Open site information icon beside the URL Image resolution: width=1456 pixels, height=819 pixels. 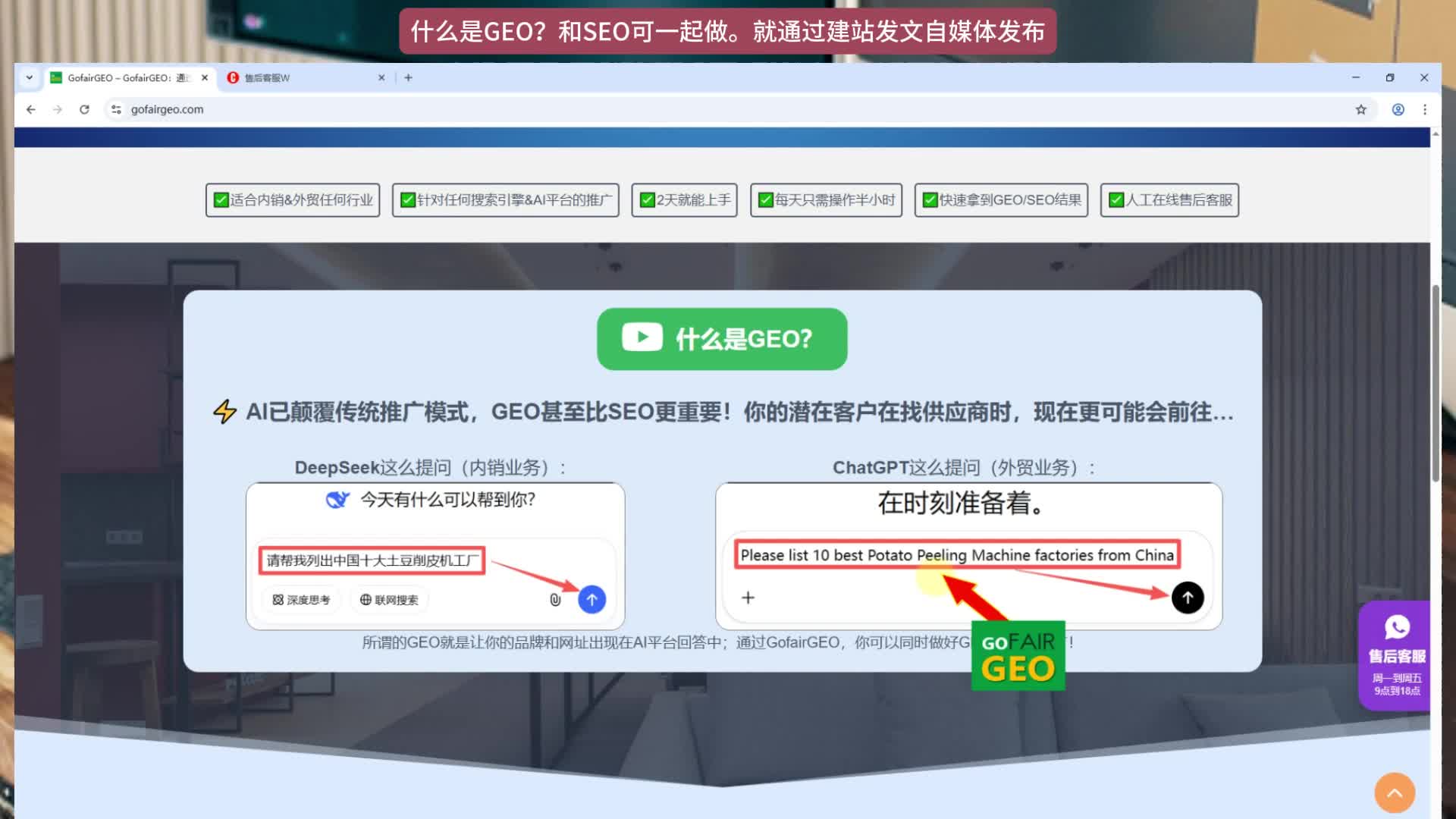click(116, 109)
